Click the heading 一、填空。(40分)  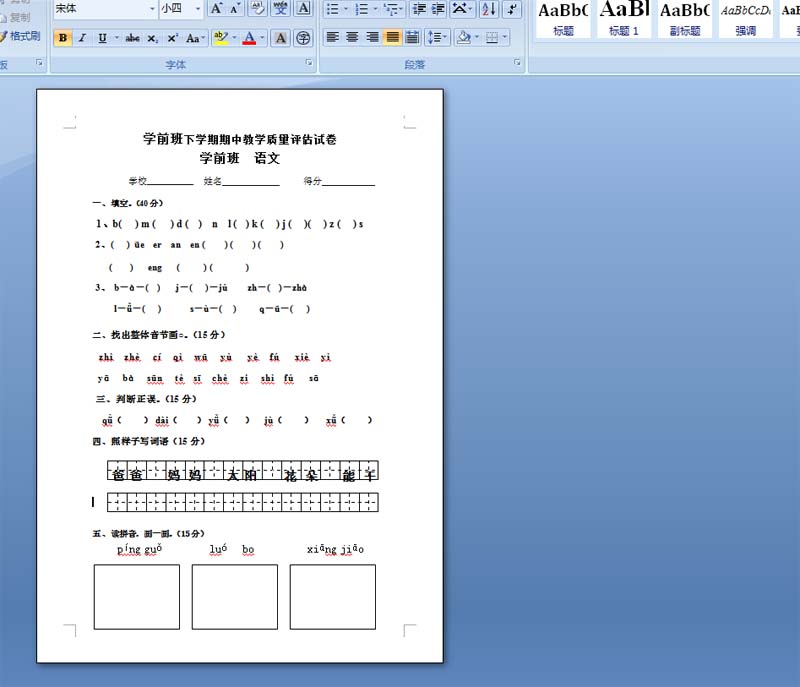(128, 203)
